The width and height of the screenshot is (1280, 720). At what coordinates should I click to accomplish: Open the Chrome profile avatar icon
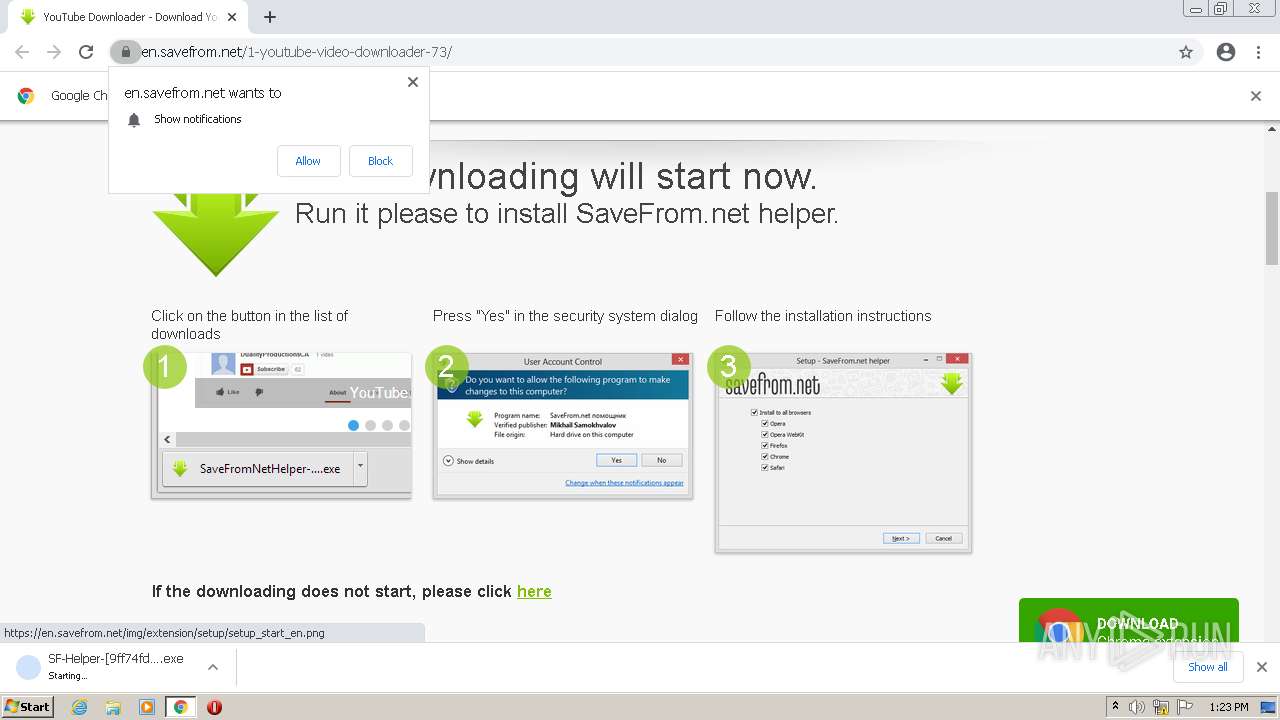1226,52
